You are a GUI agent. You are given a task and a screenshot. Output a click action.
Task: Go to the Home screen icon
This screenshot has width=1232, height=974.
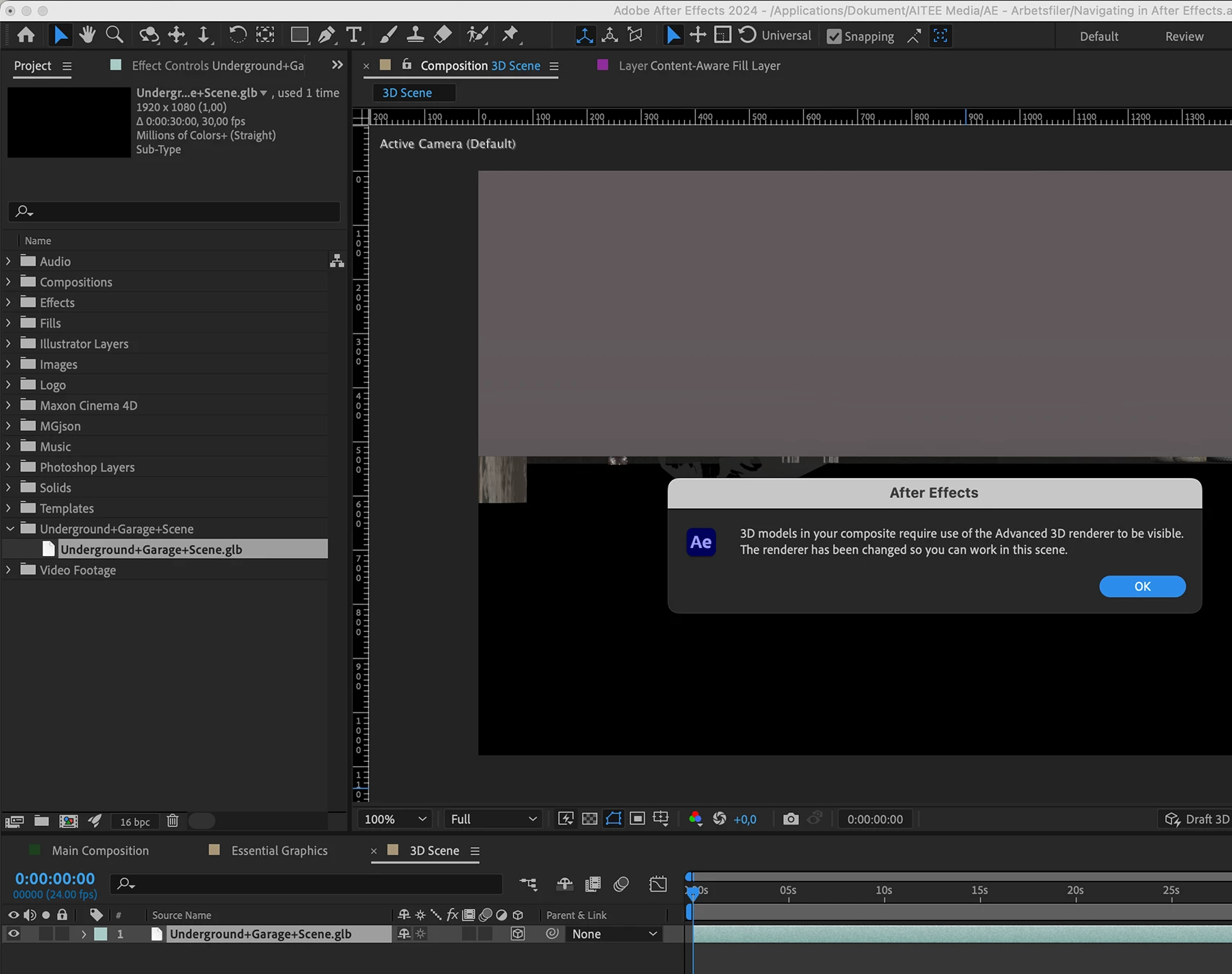coord(26,35)
